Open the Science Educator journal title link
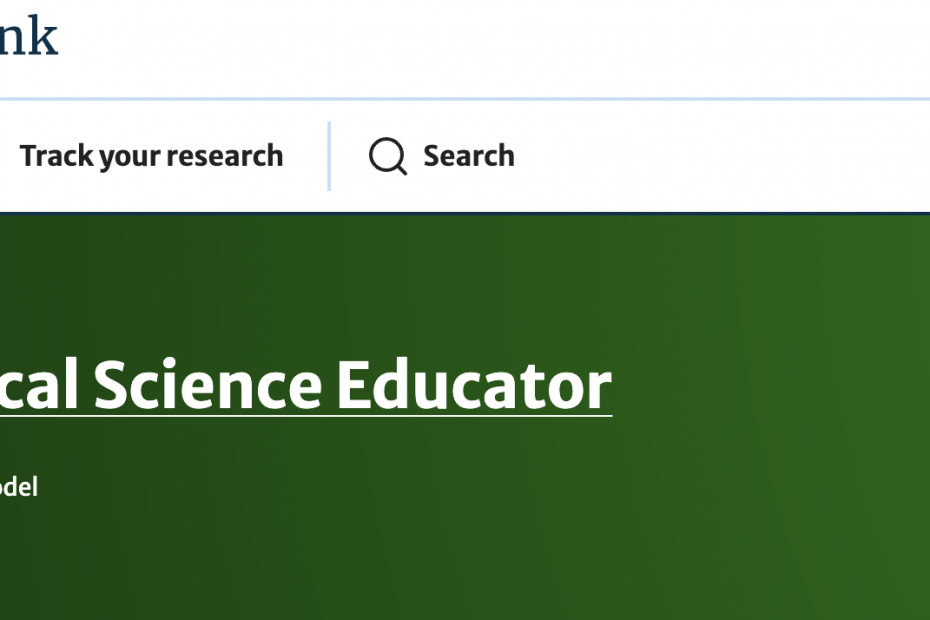Viewport: 930px width, 620px height. pyautogui.click(x=306, y=385)
